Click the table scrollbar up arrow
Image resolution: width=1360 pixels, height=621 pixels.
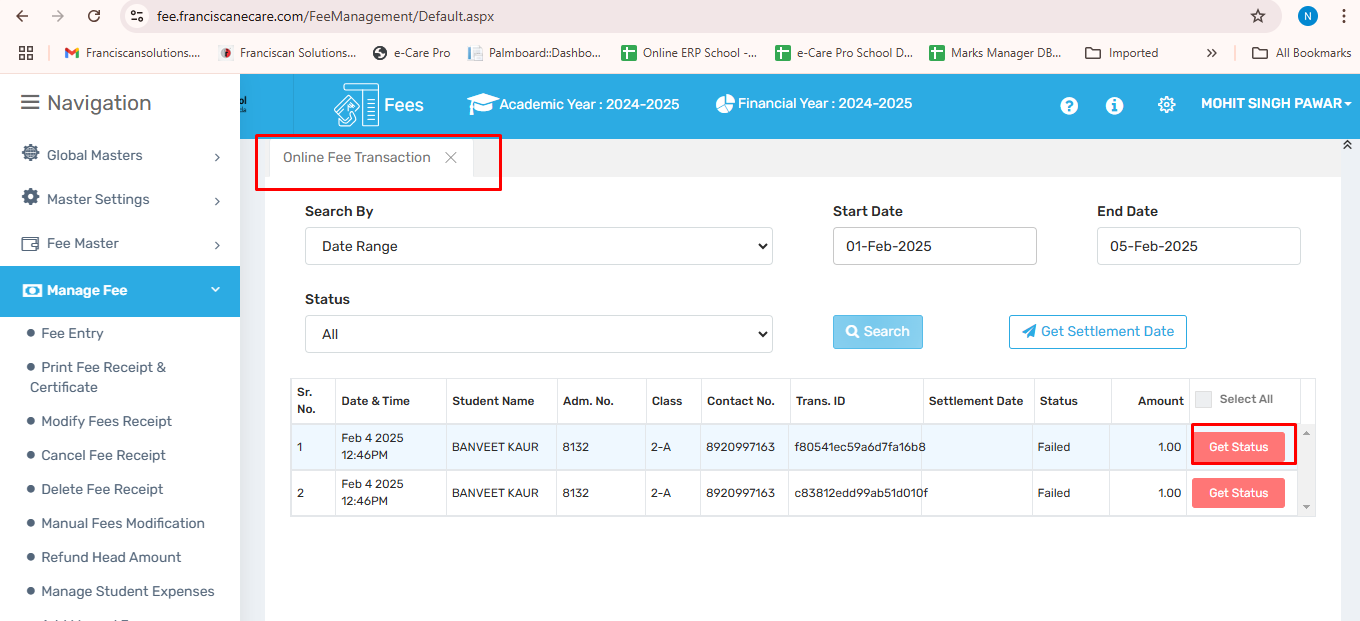point(1305,433)
